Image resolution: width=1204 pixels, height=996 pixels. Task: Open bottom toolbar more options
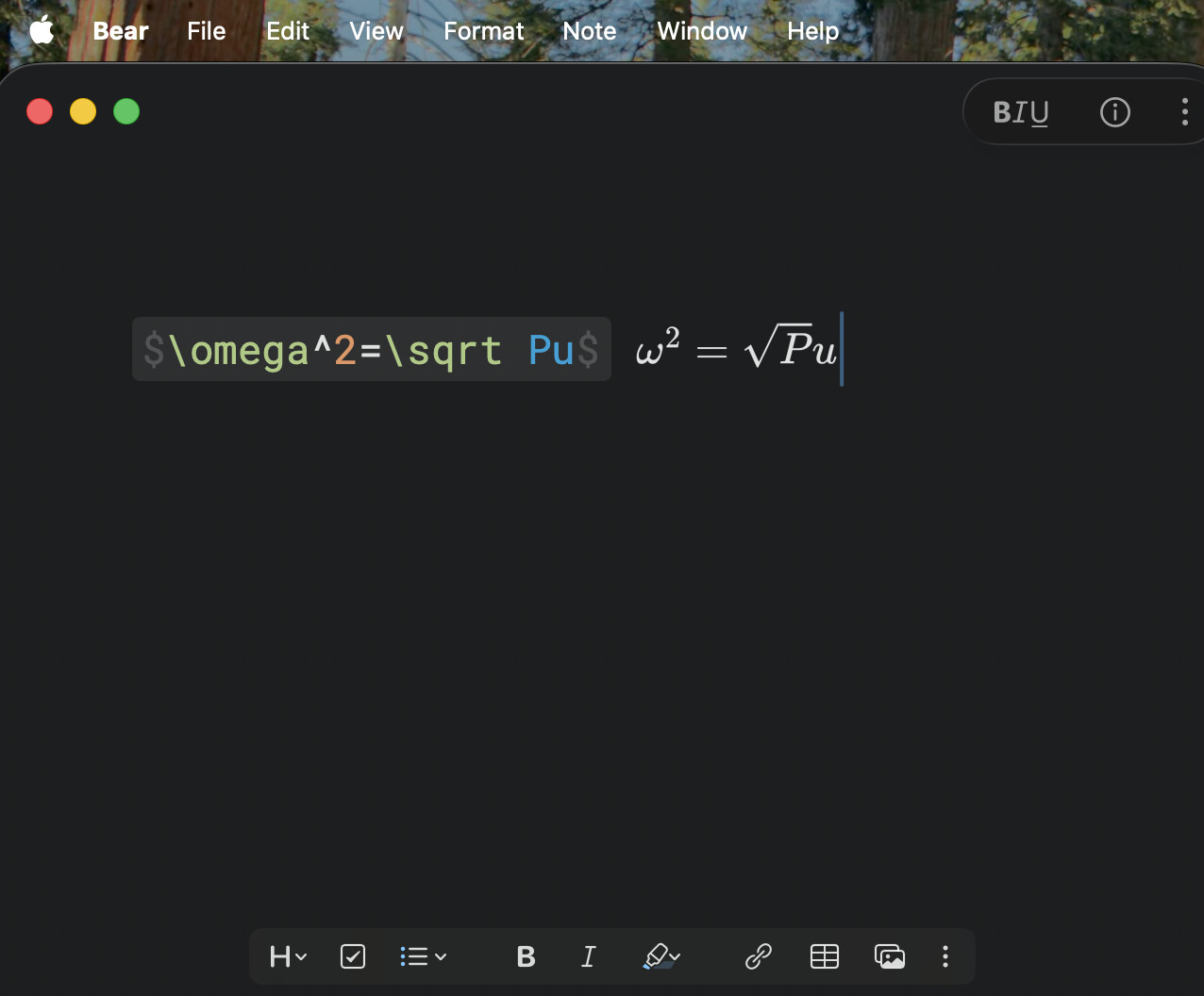[x=945, y=957]
